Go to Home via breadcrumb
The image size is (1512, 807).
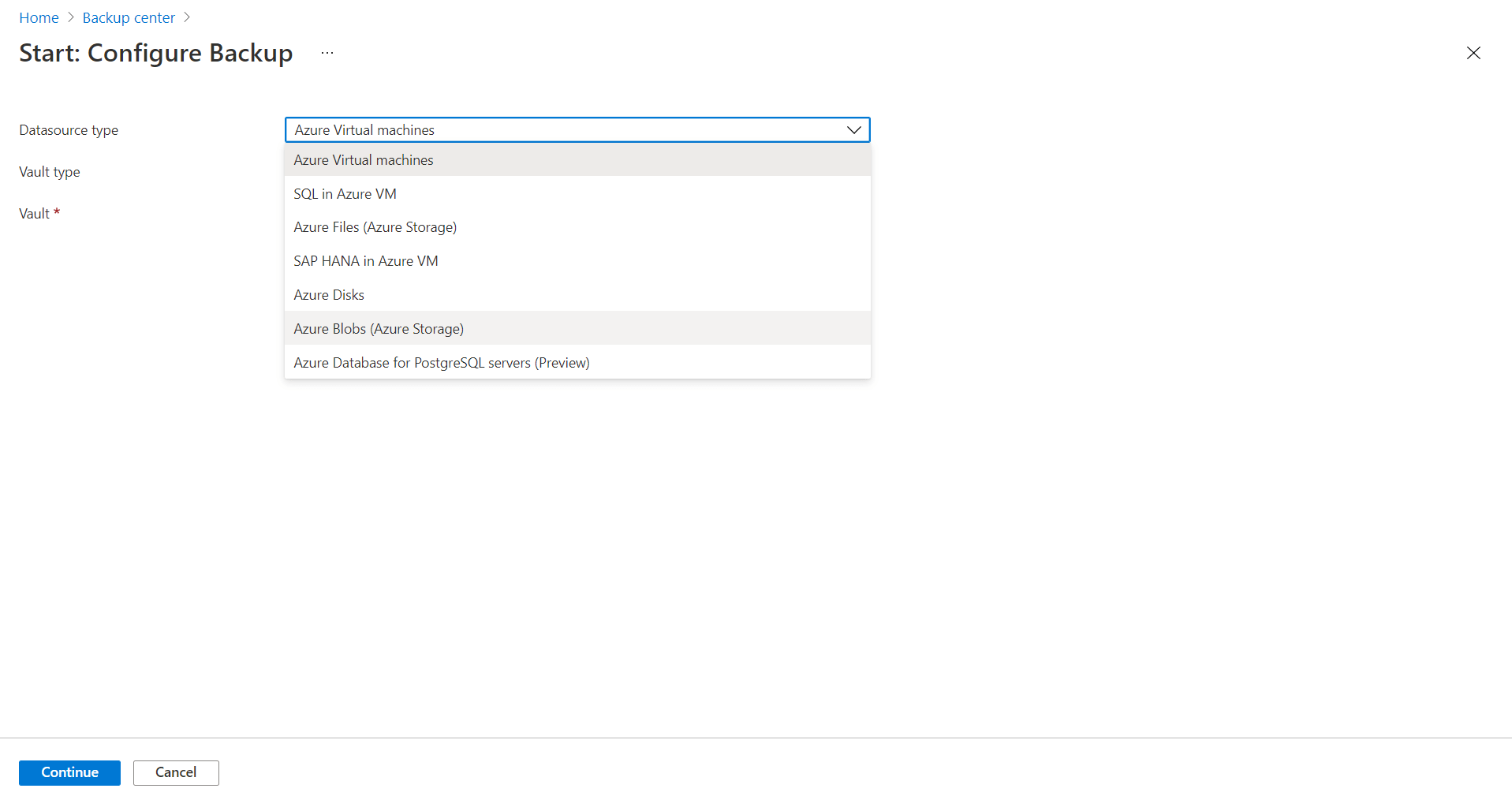click(x=39, y=17)
